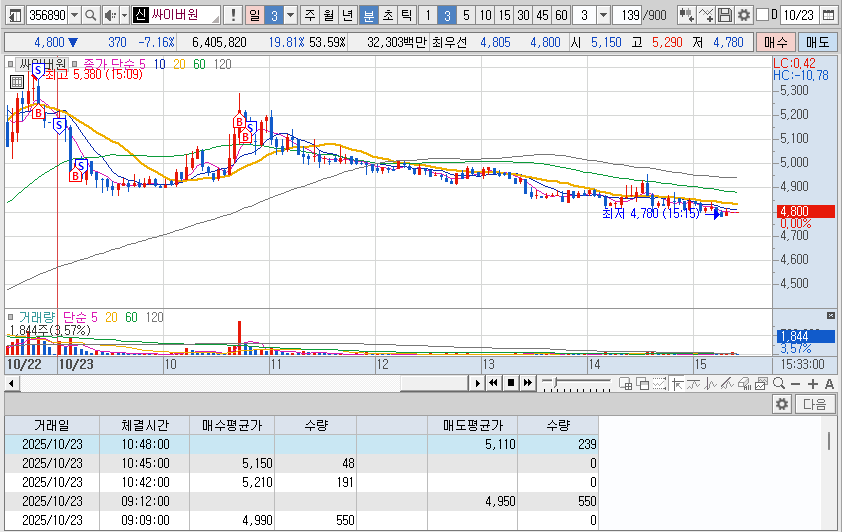Image resolution: width=842 pixels, height=532 pixels.
Task: Expand the dropdown next to 일 period
Action: 290,15
